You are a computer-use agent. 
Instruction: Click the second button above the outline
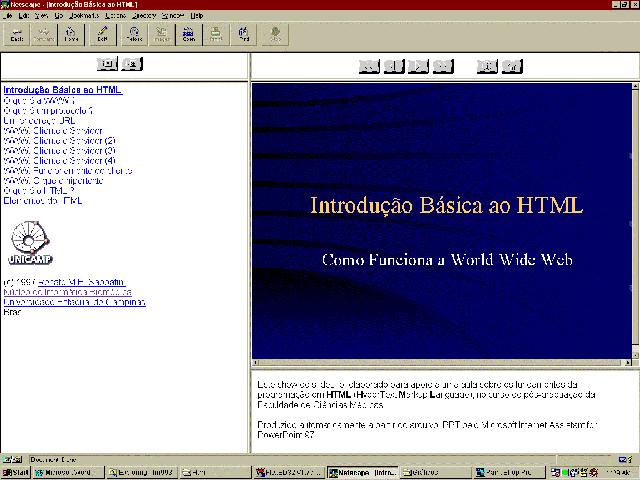(132, 64)
